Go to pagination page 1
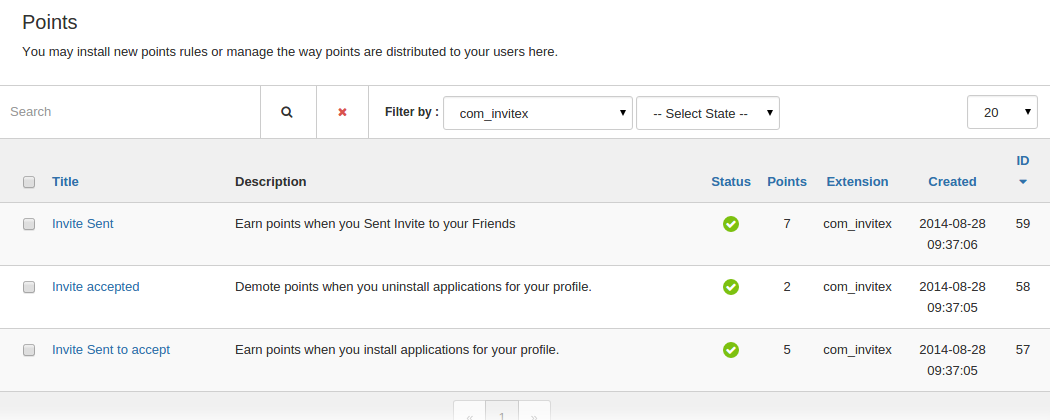Screen dimensions: 1050x420 tap(502, 412)
